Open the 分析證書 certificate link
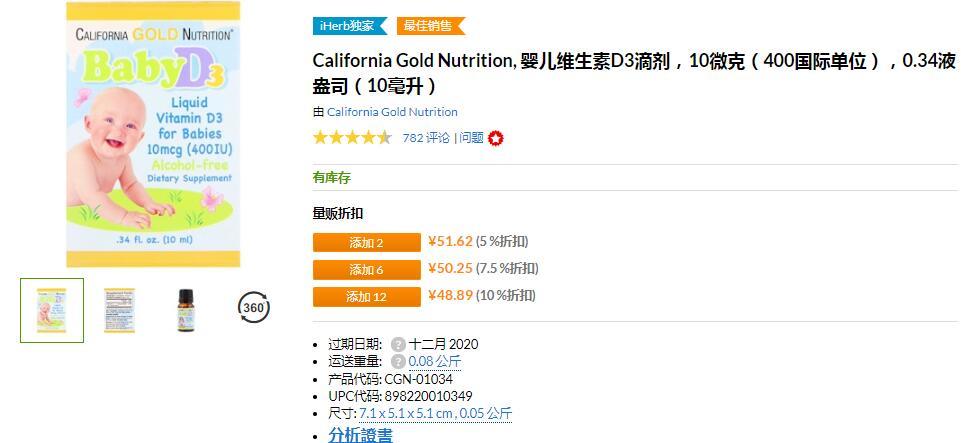The height and width of the screenshot is (443, 961). click(360, 435)
